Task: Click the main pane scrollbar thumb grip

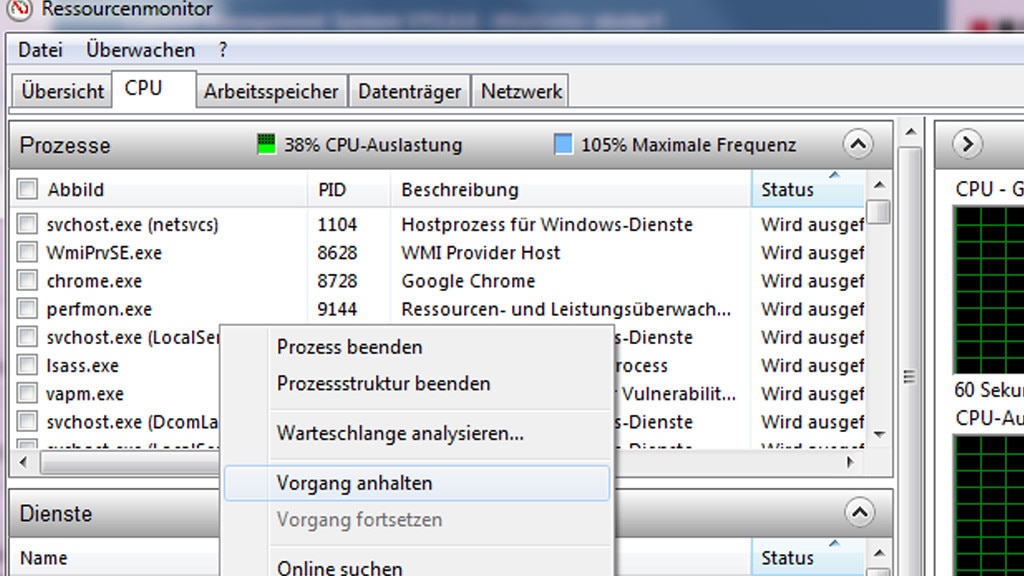Action: click(909, 377)
